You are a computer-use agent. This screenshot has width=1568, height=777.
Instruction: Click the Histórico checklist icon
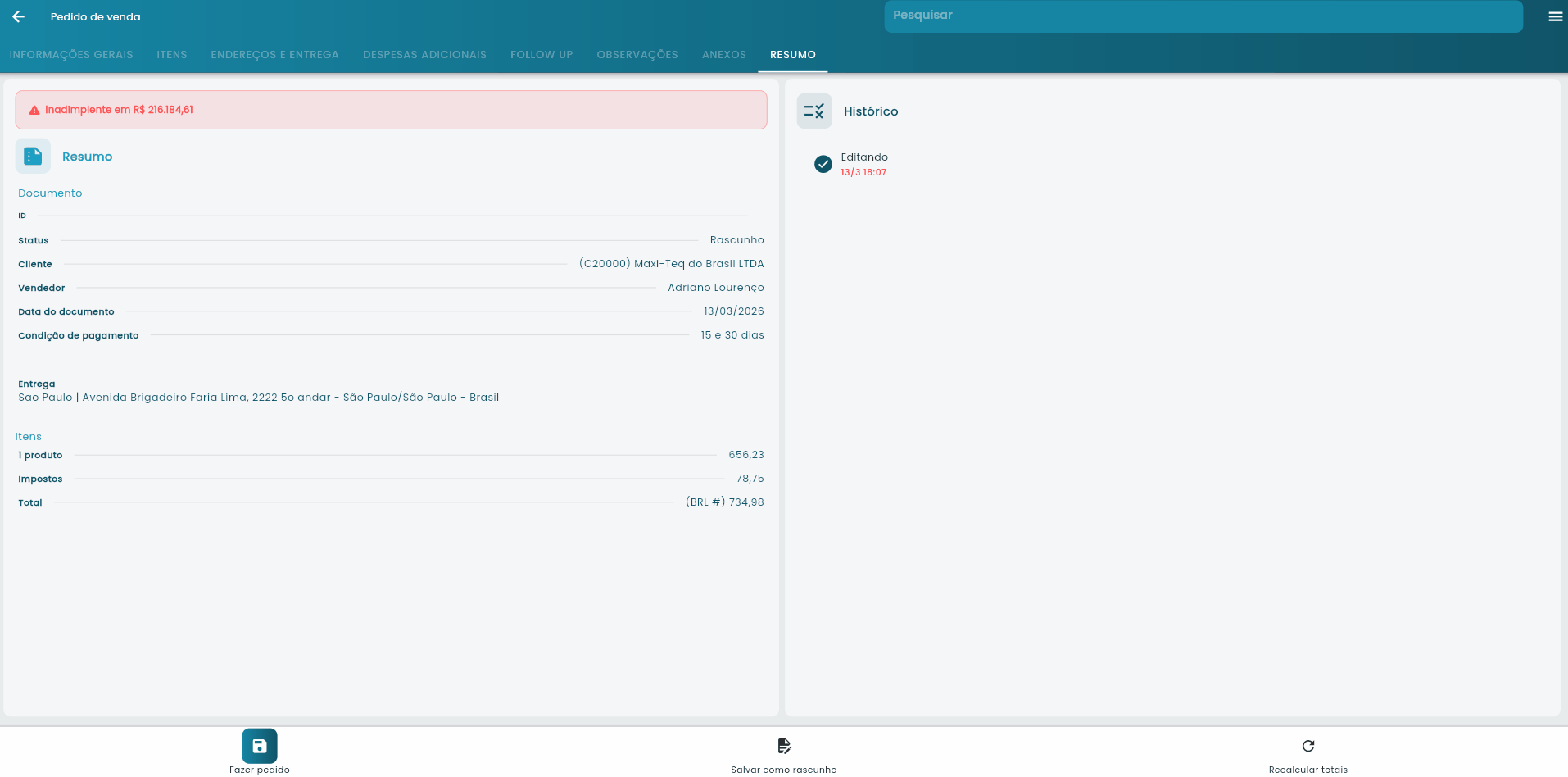click(813, 111)
